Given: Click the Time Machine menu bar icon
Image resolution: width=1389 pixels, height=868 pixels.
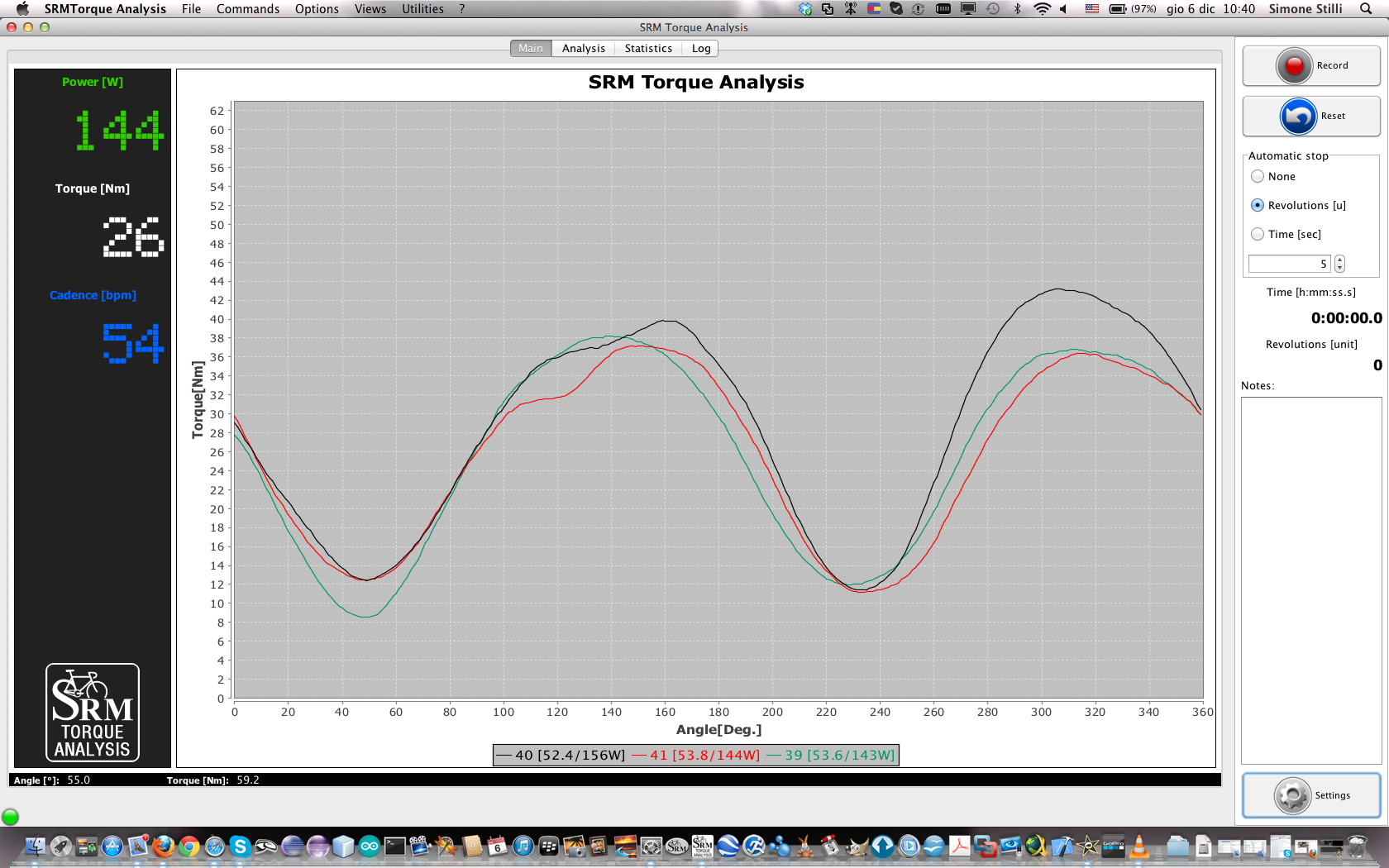Looking at the screenshot, I should 993,9.
